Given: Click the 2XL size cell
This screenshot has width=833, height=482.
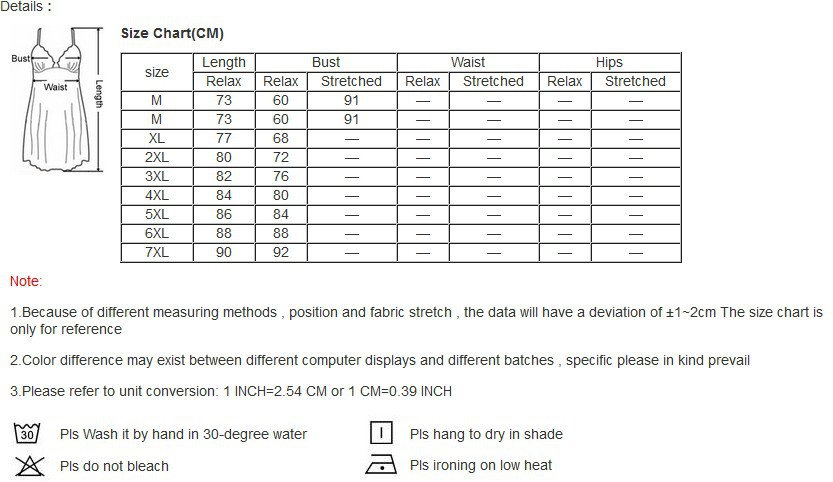Looking at the screenshot, I should [157, 157].
